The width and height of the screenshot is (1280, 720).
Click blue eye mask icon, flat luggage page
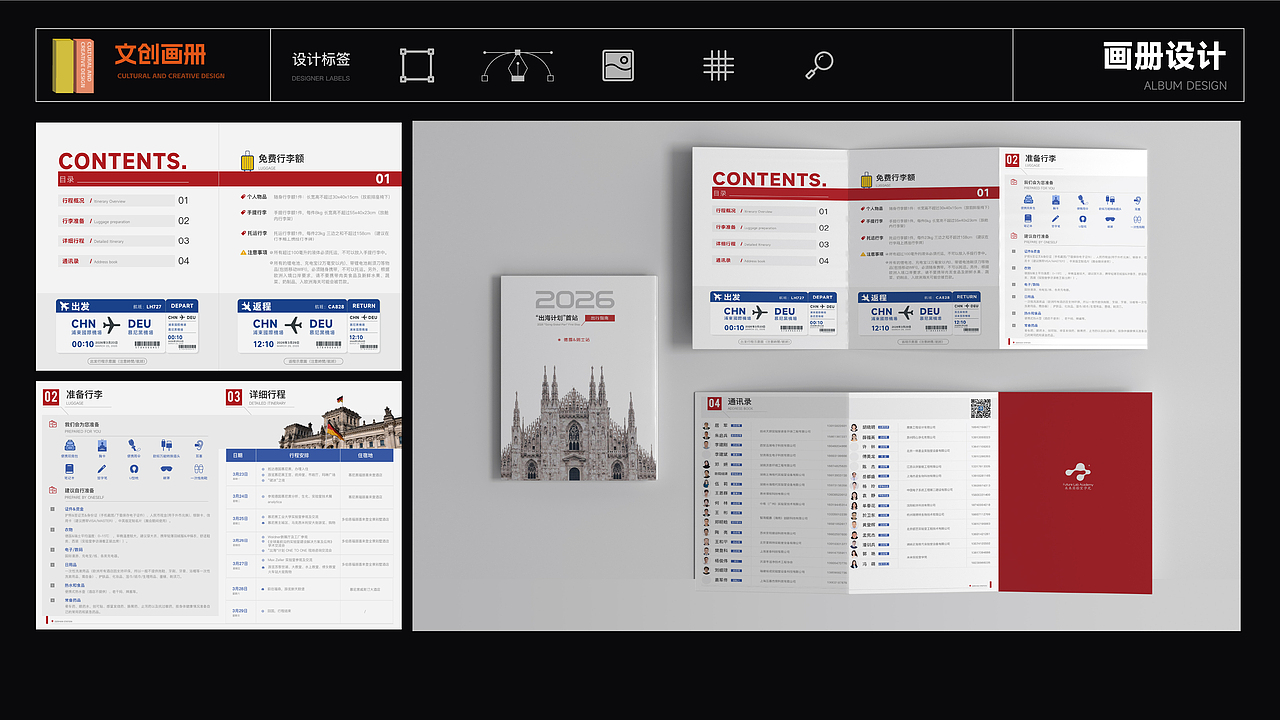[166, 468]
